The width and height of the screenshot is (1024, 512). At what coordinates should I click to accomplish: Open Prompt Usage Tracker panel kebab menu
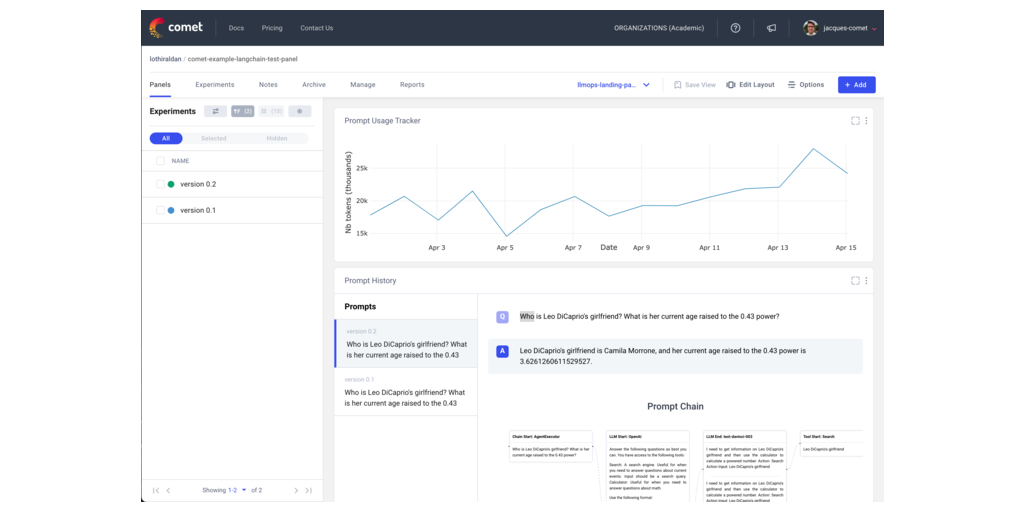[867, 121]
